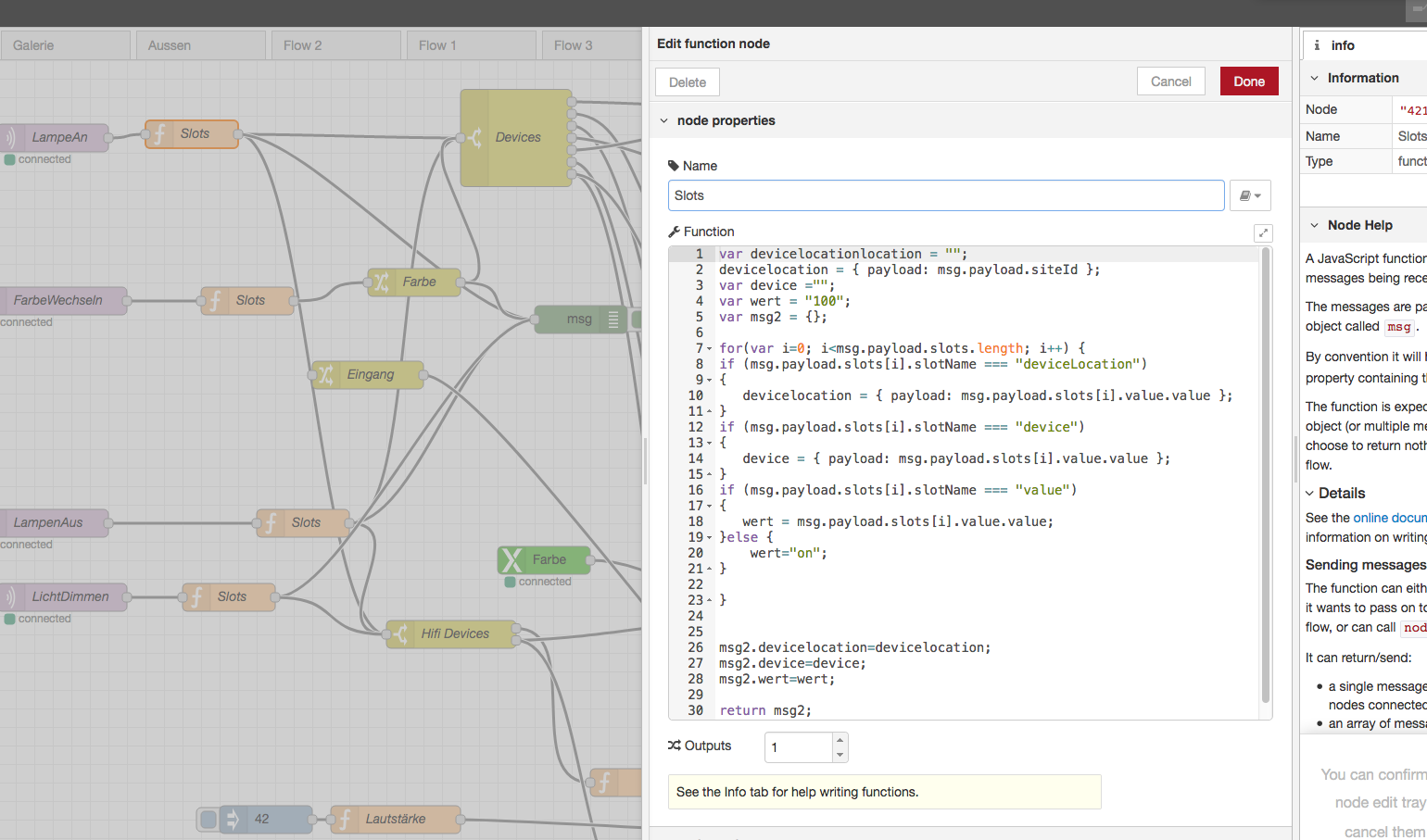The width and height of the screenshot is (1427, 840).
Task: Collapse the Node Help section
Action: point(1314,225)
